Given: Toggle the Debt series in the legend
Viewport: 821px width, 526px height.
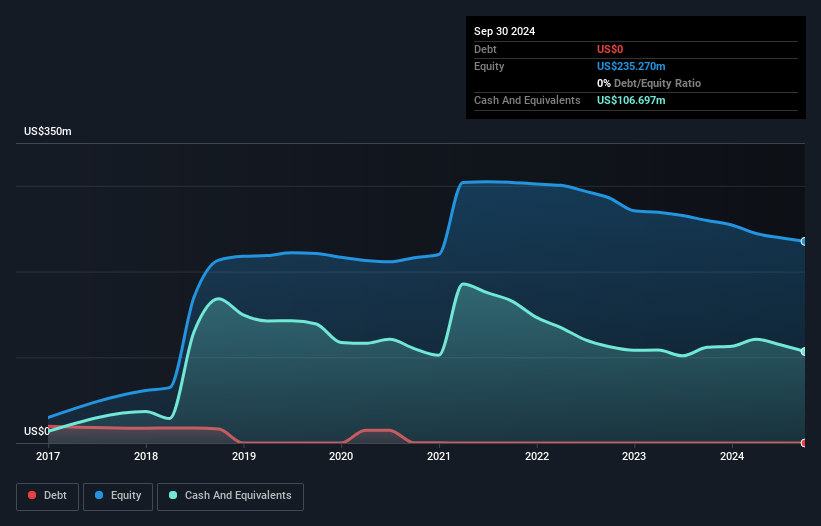Looking at the screenshot, I should 47,496.
